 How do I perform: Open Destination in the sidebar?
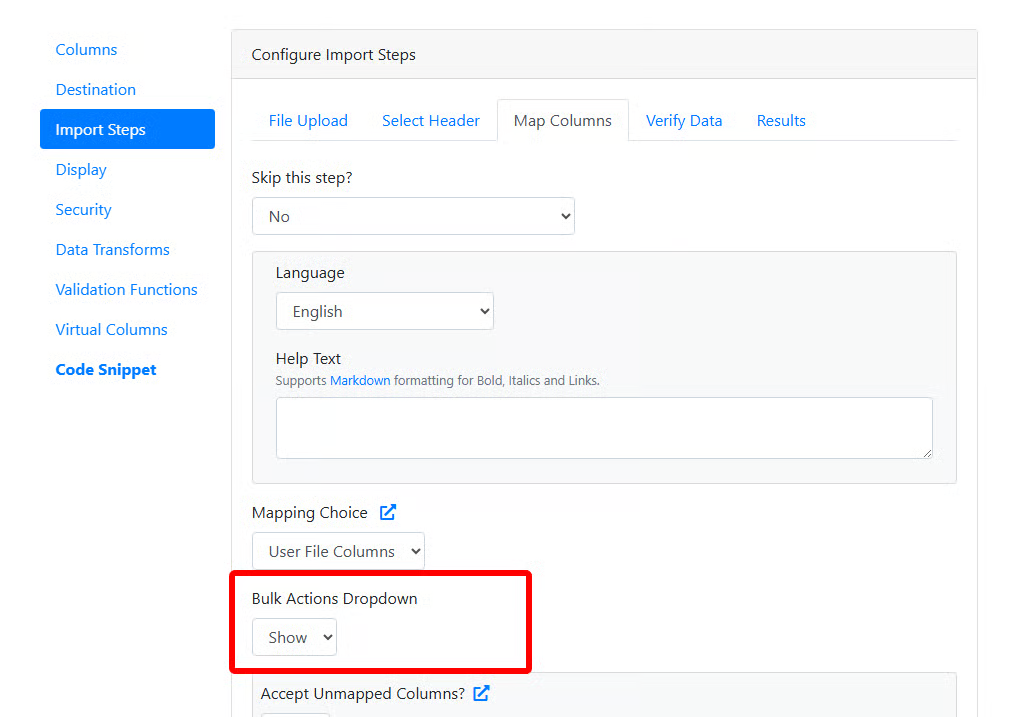[95, 89]
